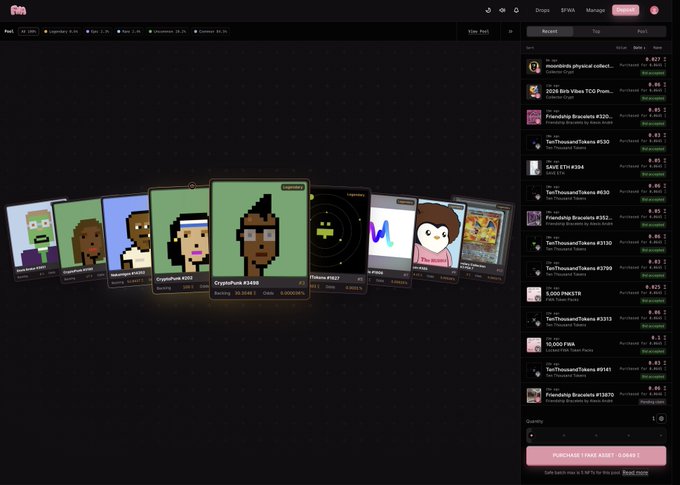The image size is (680, 485).
Task: Click the moonbirds physical collectible thumbnail
Action: click(534, 66)
